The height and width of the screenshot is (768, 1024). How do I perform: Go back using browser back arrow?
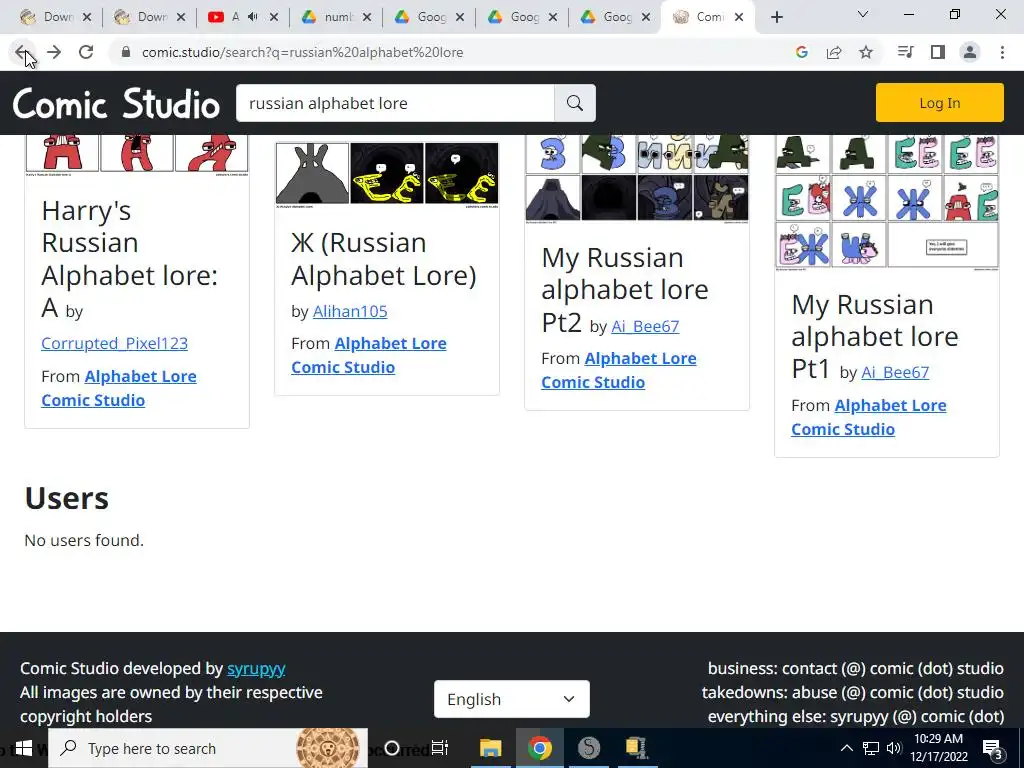tap(22, 52)
